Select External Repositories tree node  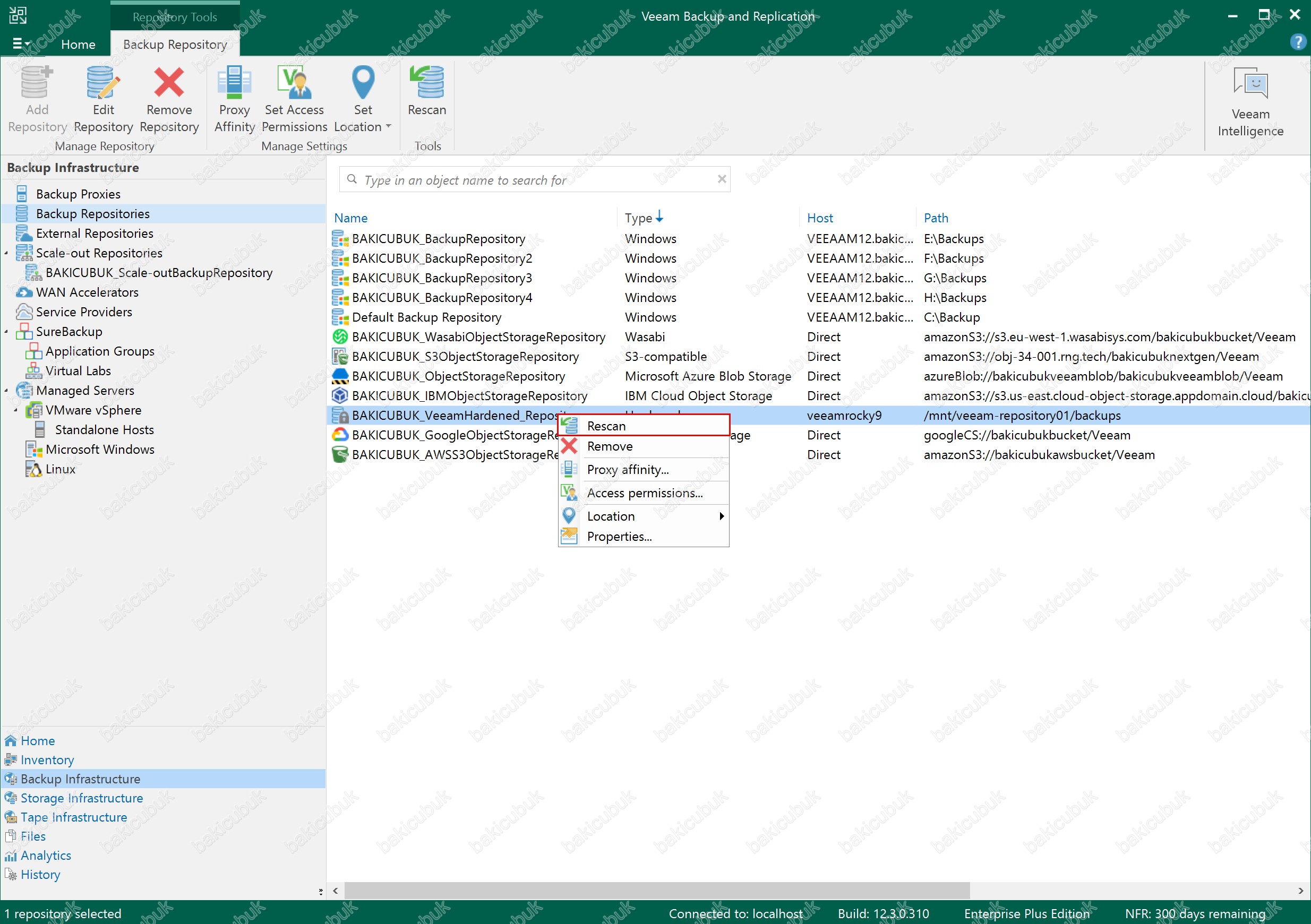(95, 234)
